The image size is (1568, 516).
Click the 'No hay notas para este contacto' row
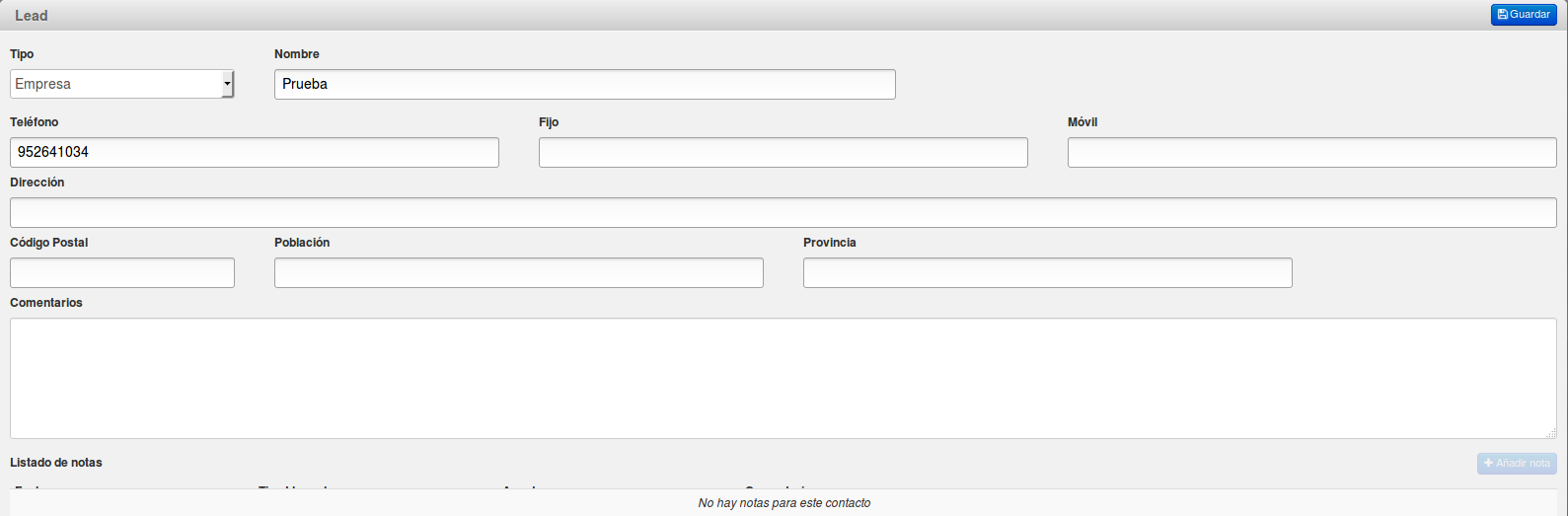[784, 503]
